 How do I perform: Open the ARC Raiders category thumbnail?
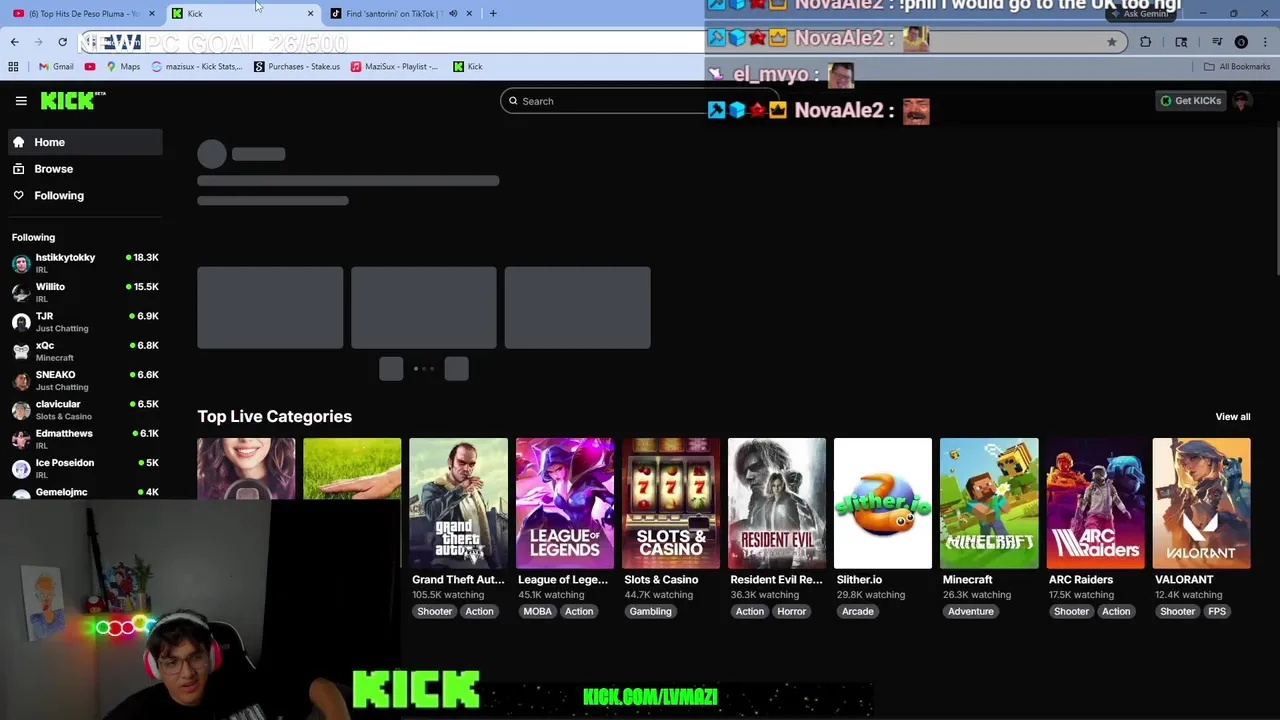point(1095,503)
